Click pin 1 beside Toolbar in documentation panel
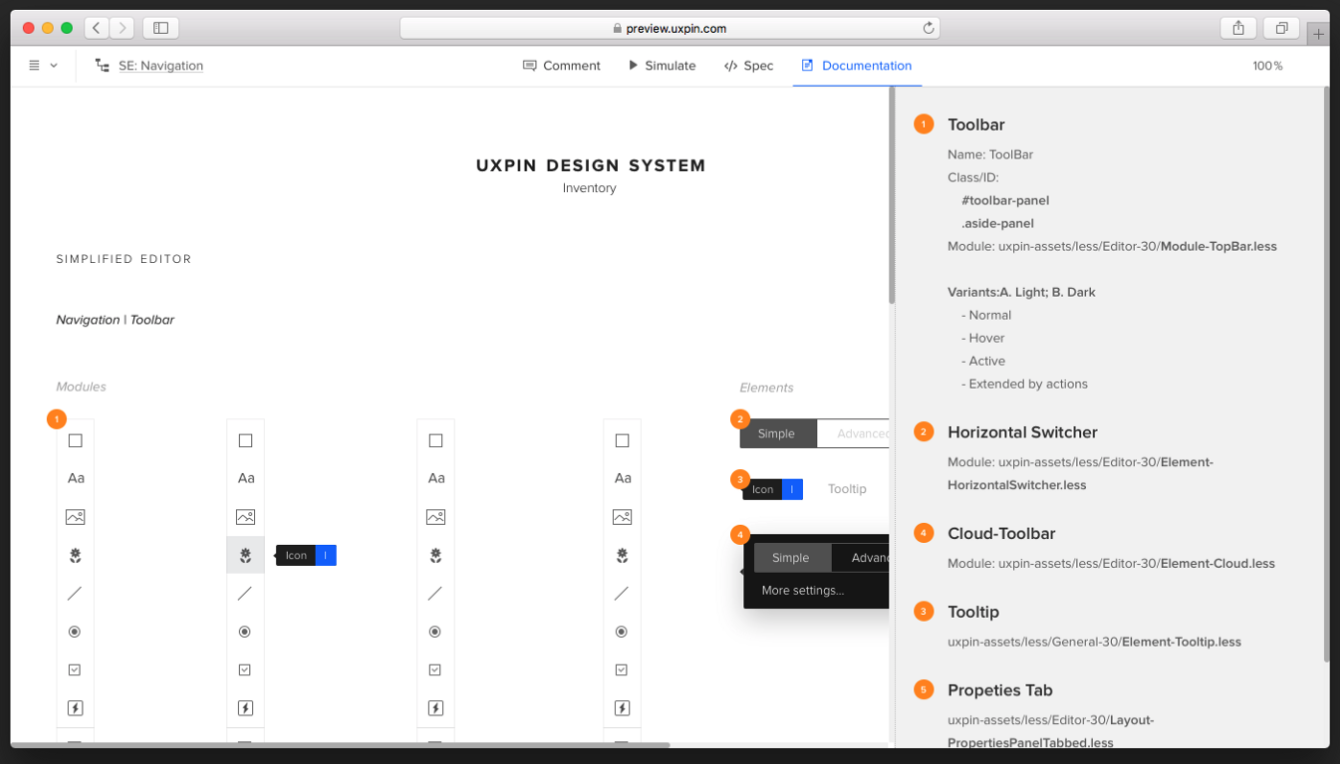The image size is (1340, 764). (924, 124)
